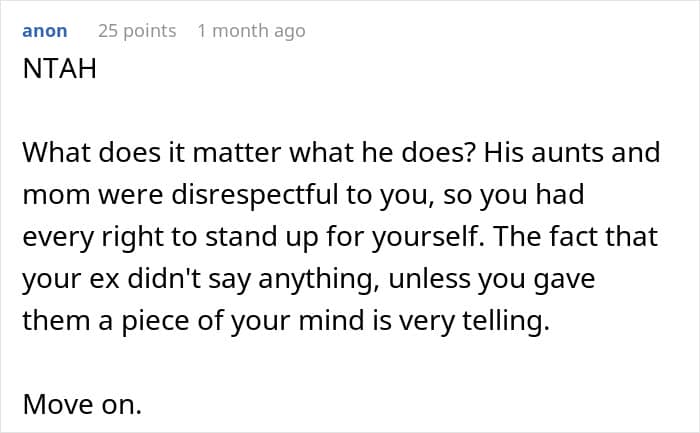The height and width of the screenshot is (433, 700).
Task: Click the phrase His aunts and
Action: point(572,153)
